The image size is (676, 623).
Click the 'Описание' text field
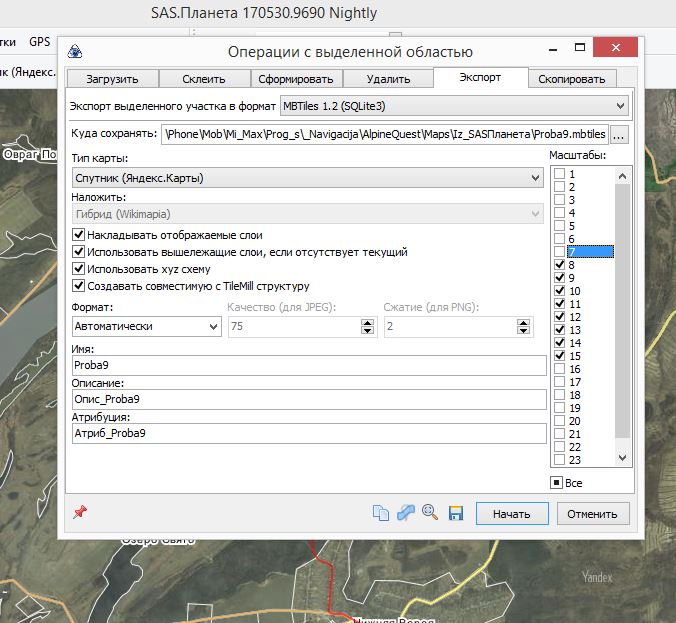(x=309, y=400)
